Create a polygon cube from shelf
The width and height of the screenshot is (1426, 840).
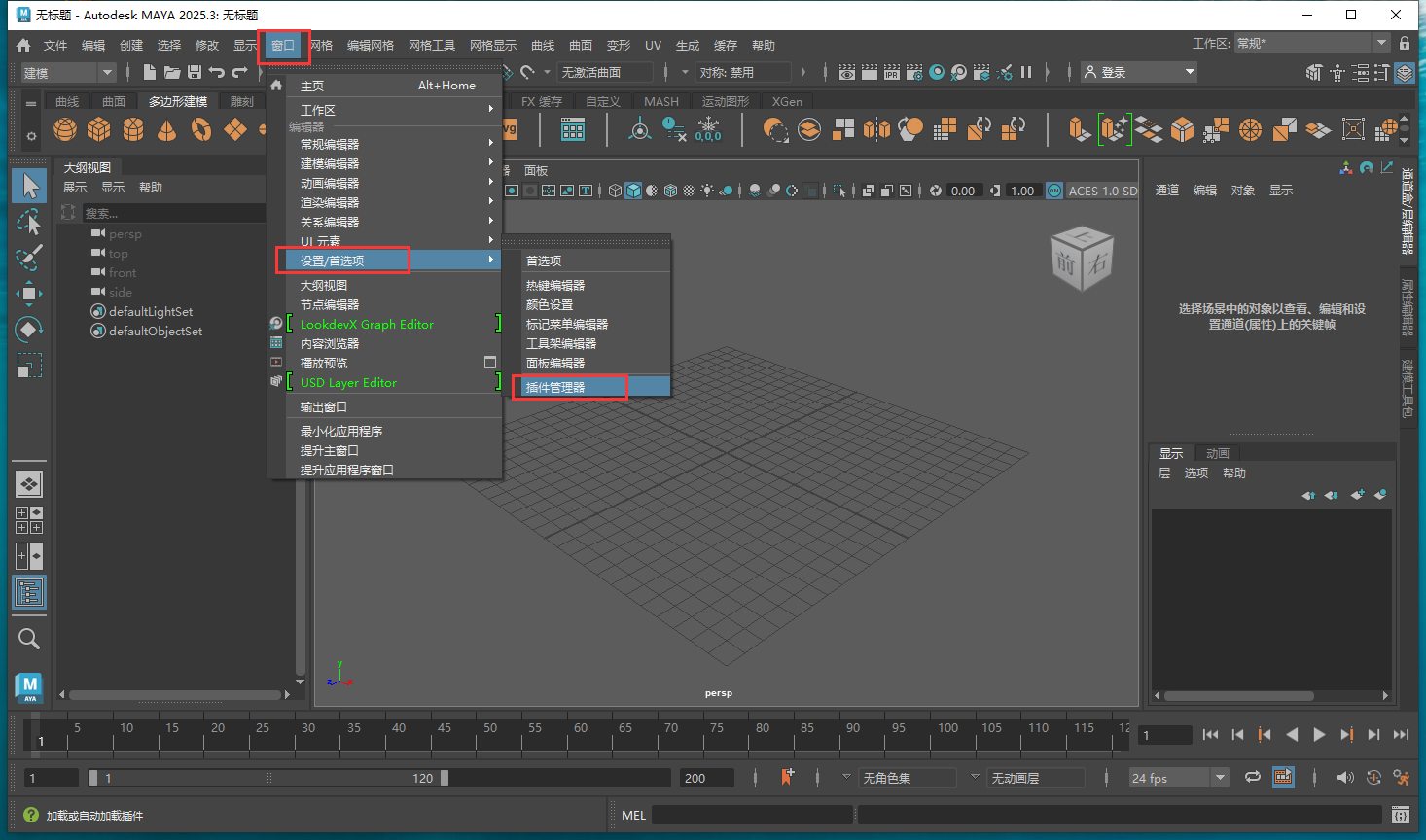click(99, 129)
